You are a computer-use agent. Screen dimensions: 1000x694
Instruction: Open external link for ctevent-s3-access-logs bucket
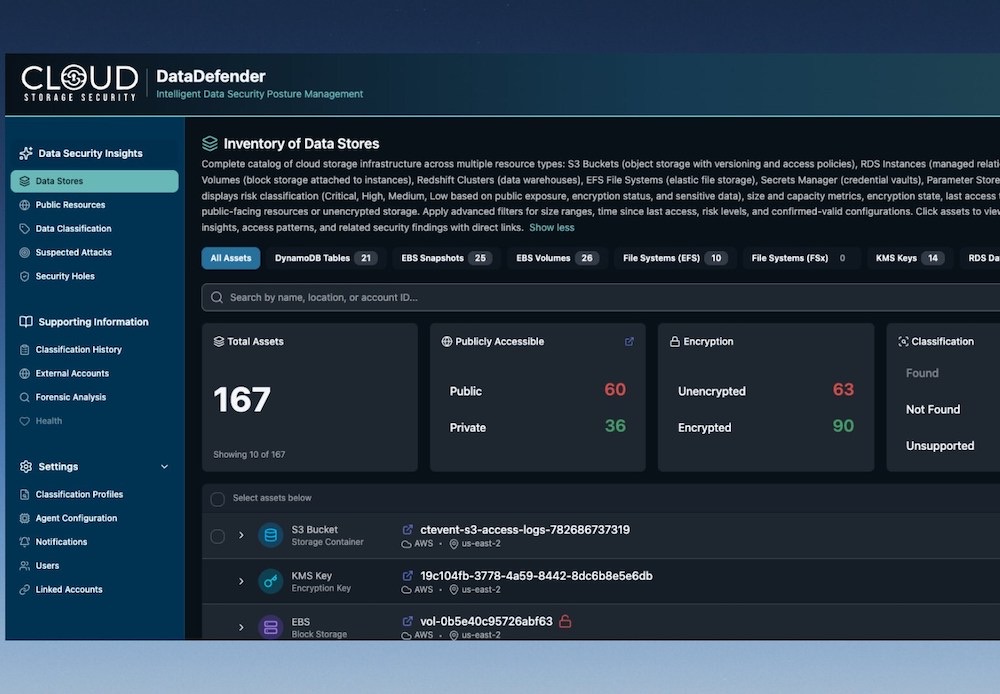coord(408,529)
